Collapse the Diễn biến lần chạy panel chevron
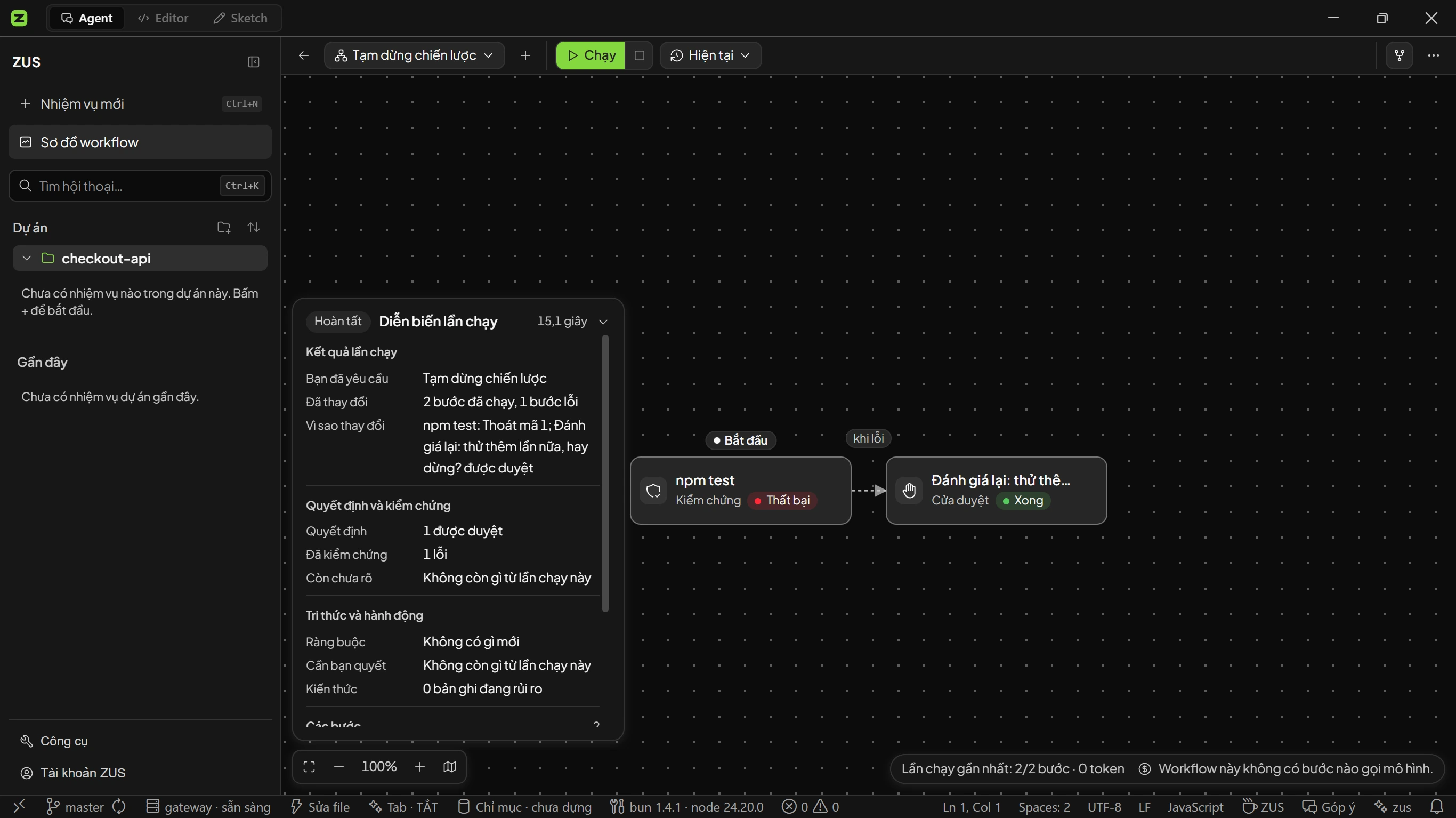This screenshot has height=818, width=1456. pos(603,322)
